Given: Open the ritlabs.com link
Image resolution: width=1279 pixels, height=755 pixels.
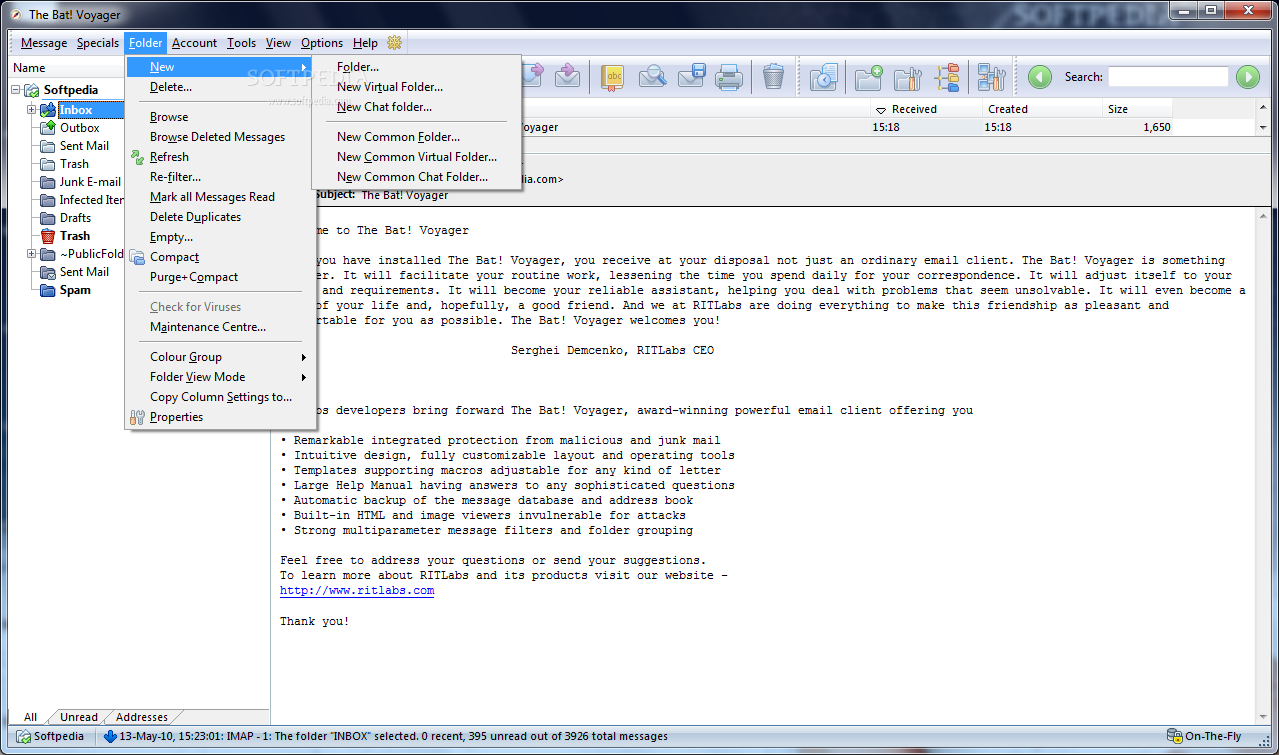Looking at the screenshot, I should (x=357, y=590).
